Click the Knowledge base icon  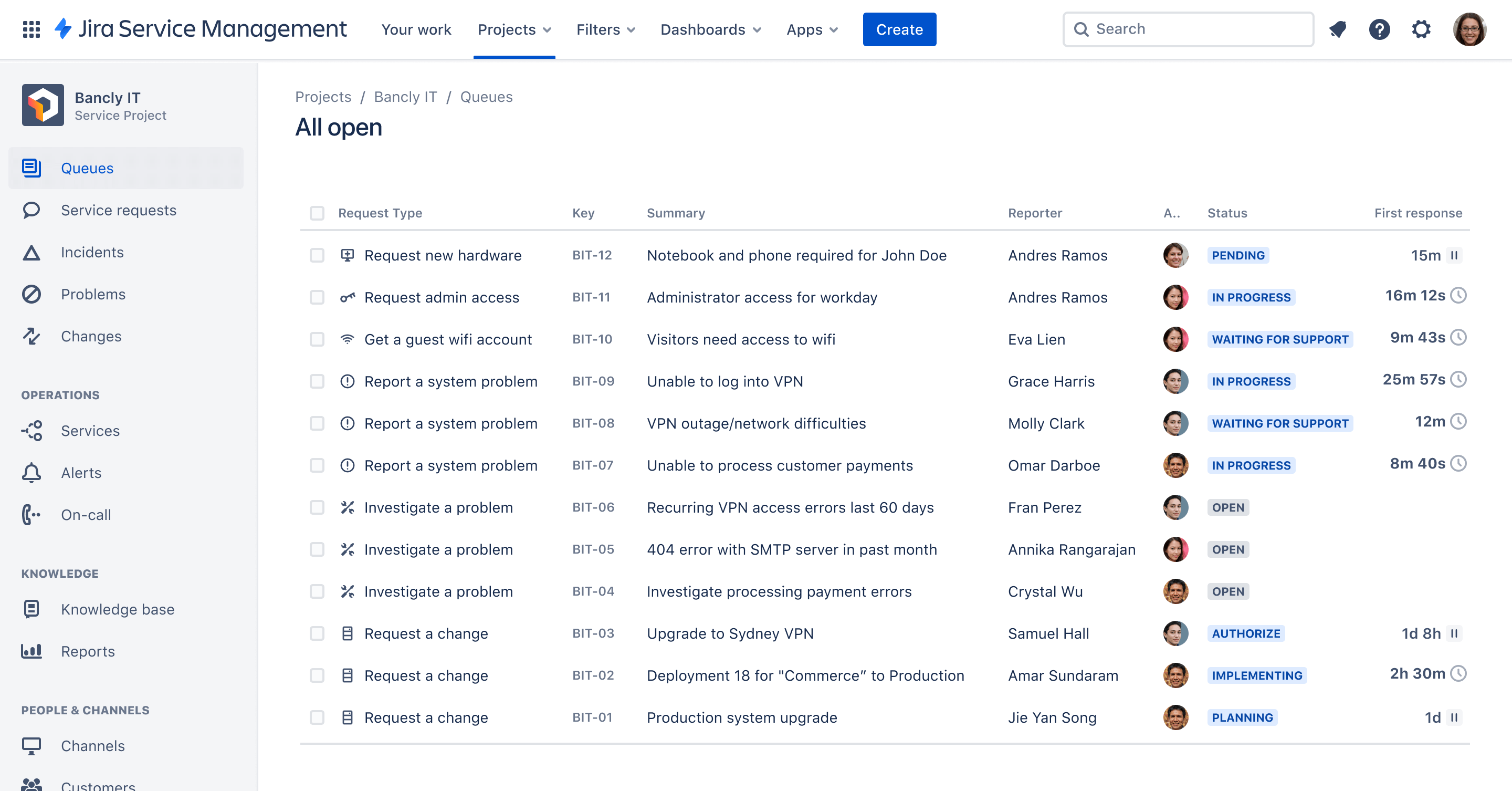[x=32, y=608]
